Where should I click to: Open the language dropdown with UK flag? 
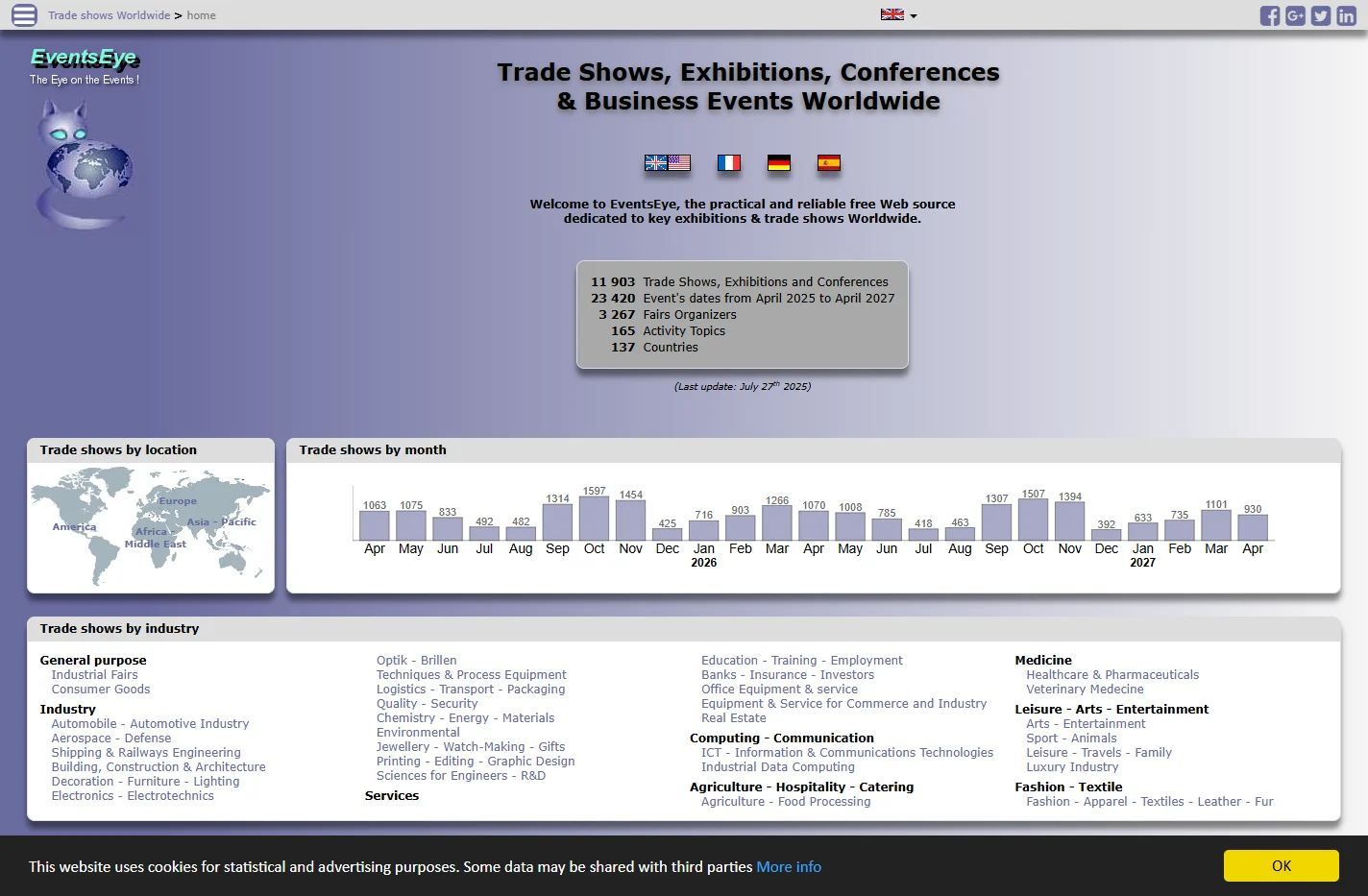tap(899, 14)
